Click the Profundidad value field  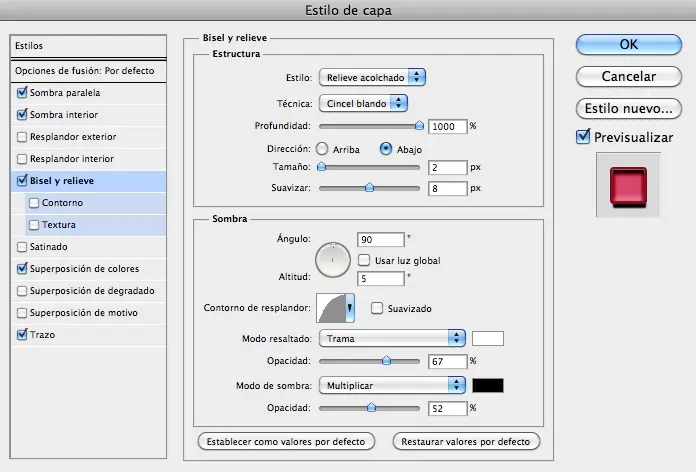[447, 127]
